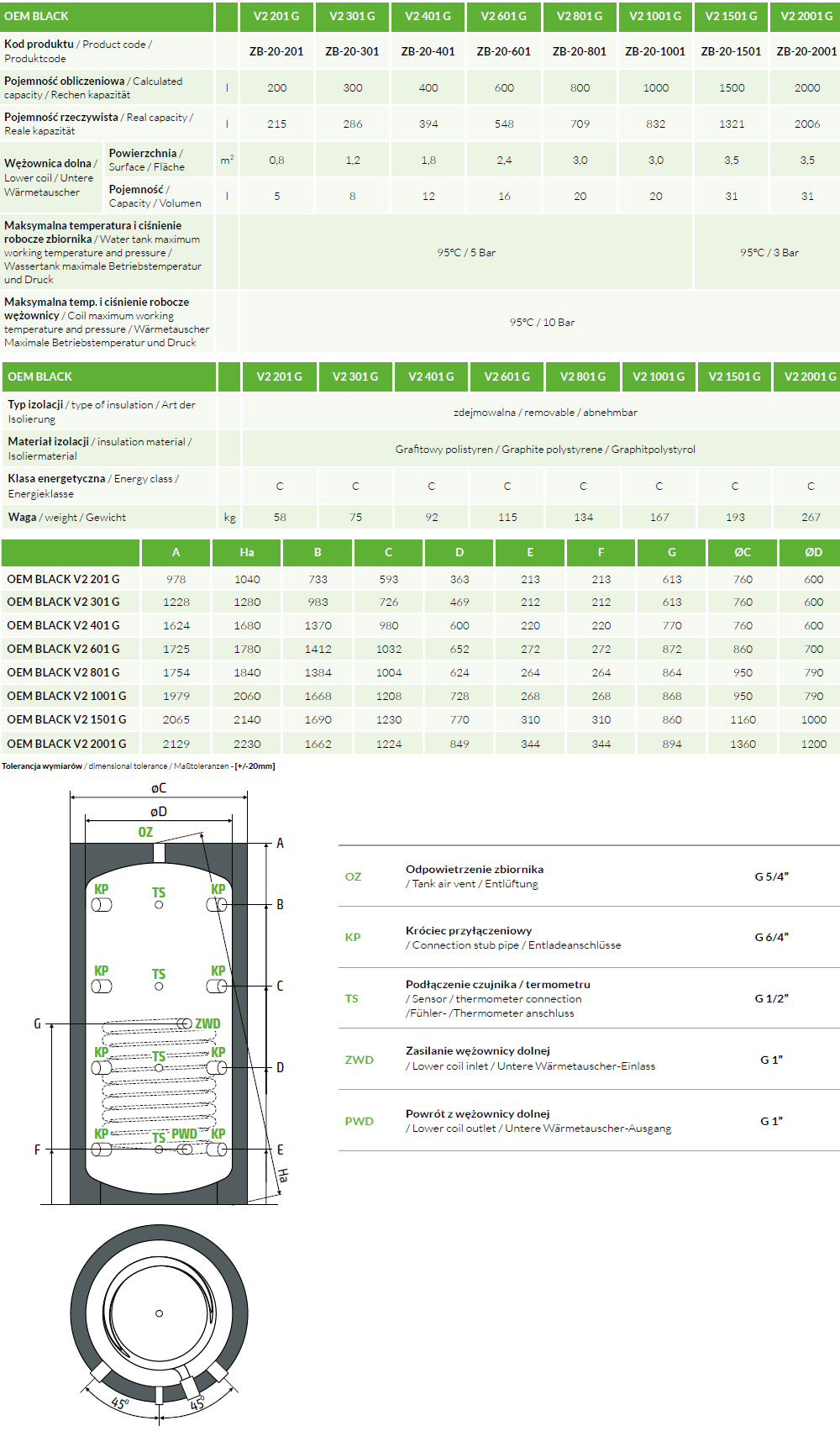This screenshot has width=840, height=1447.
Task: Select 'Króciec przyłączeniowy' legend description
Action: (469, 930)
